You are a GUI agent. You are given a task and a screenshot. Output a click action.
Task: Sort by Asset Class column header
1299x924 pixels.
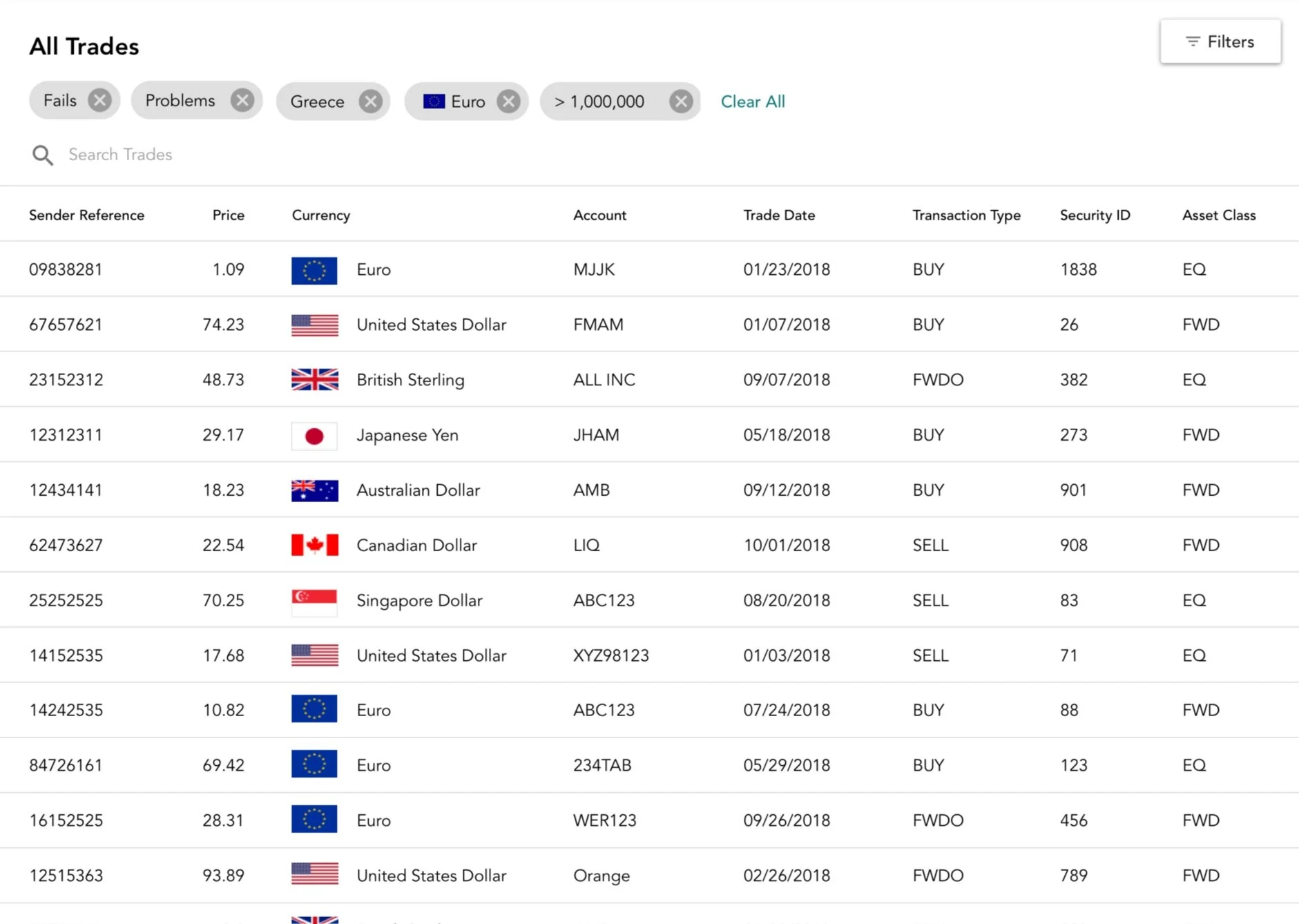click(x=1219, y=215)
